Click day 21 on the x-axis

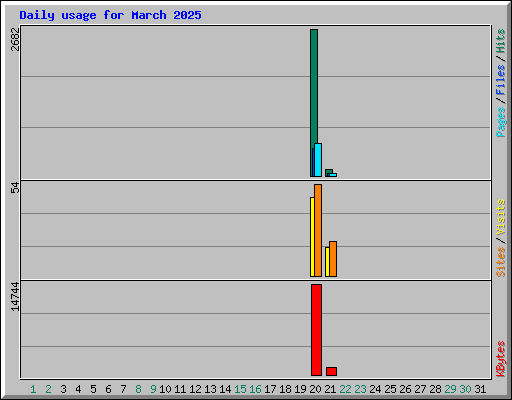tap(330, 389)
